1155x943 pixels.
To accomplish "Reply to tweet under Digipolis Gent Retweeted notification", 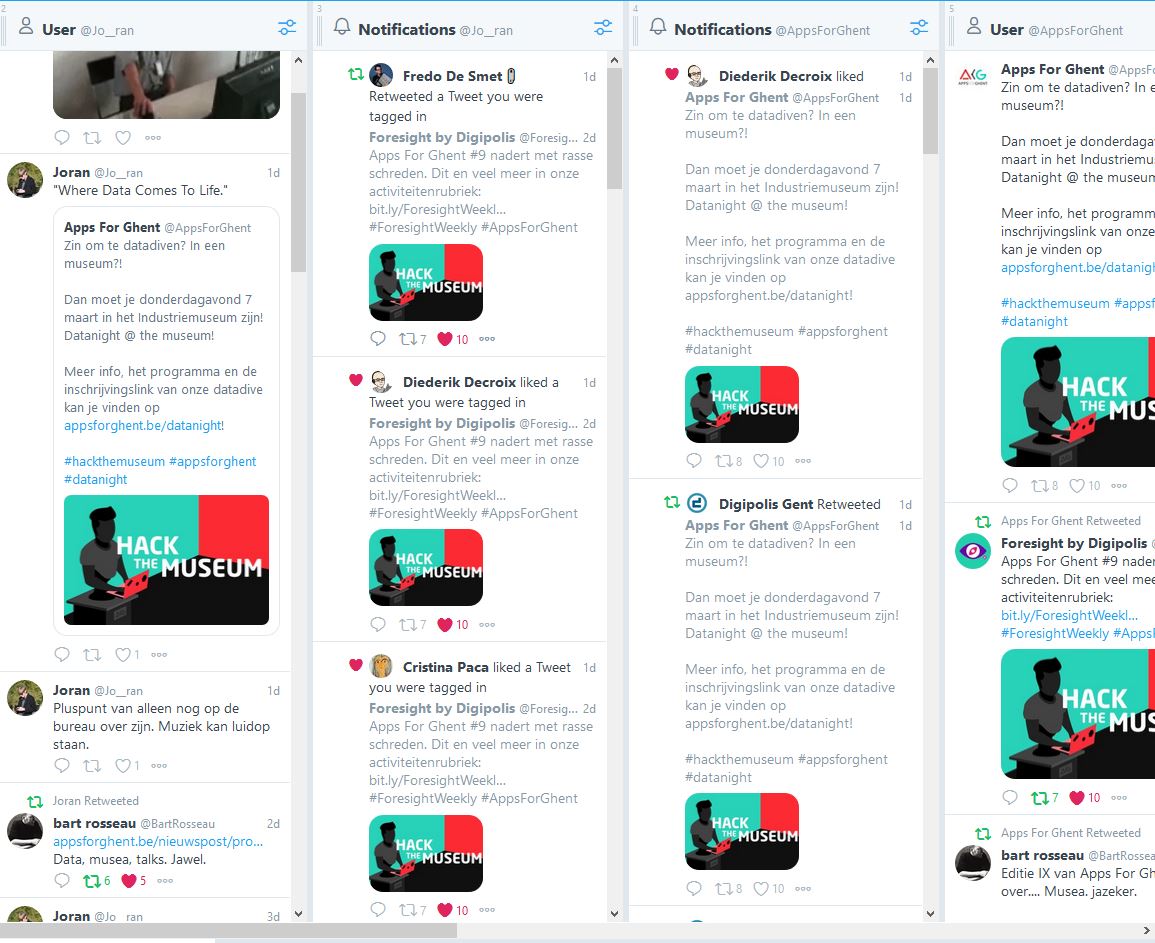I will [x=694, y=888].
